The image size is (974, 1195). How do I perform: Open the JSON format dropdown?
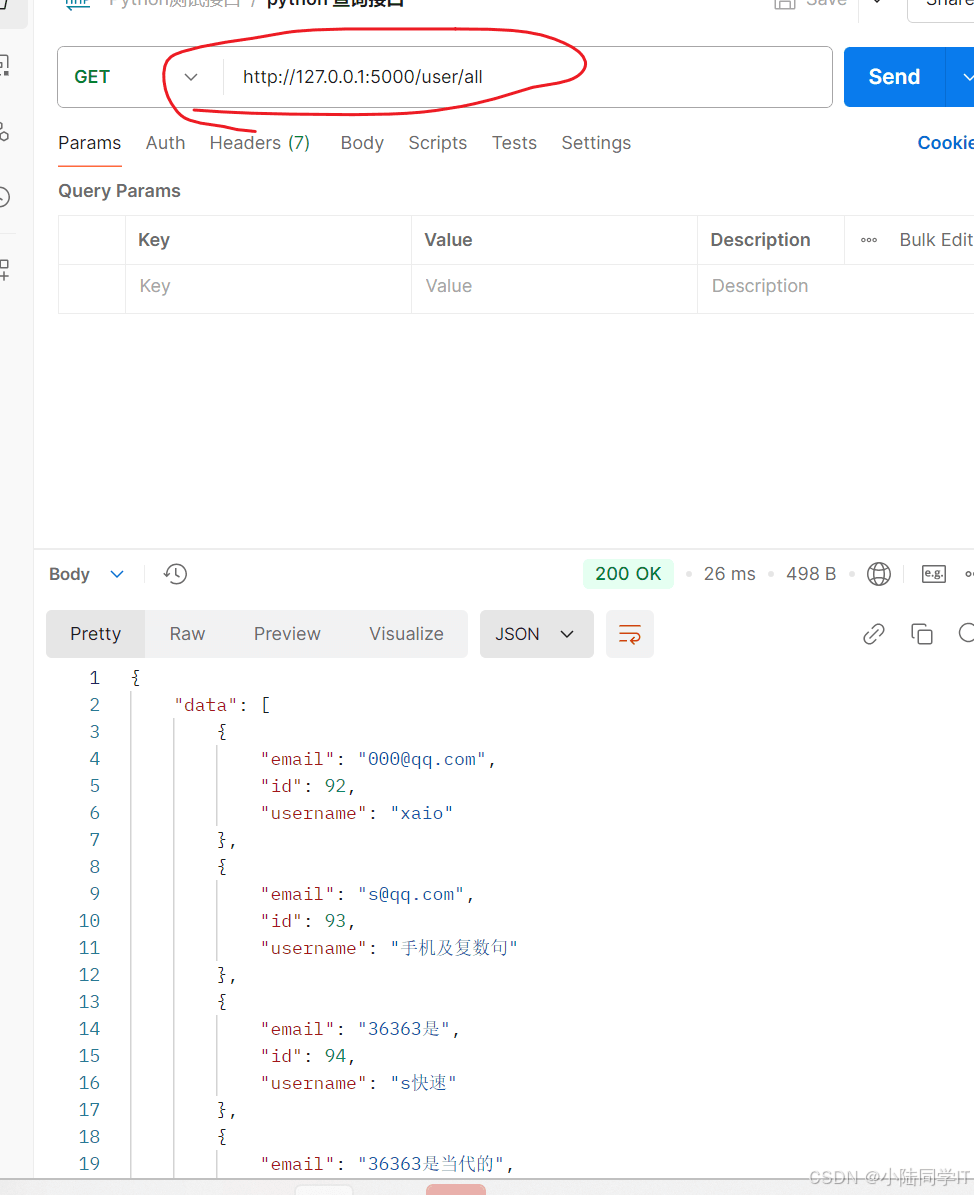(x=537, y=634)
